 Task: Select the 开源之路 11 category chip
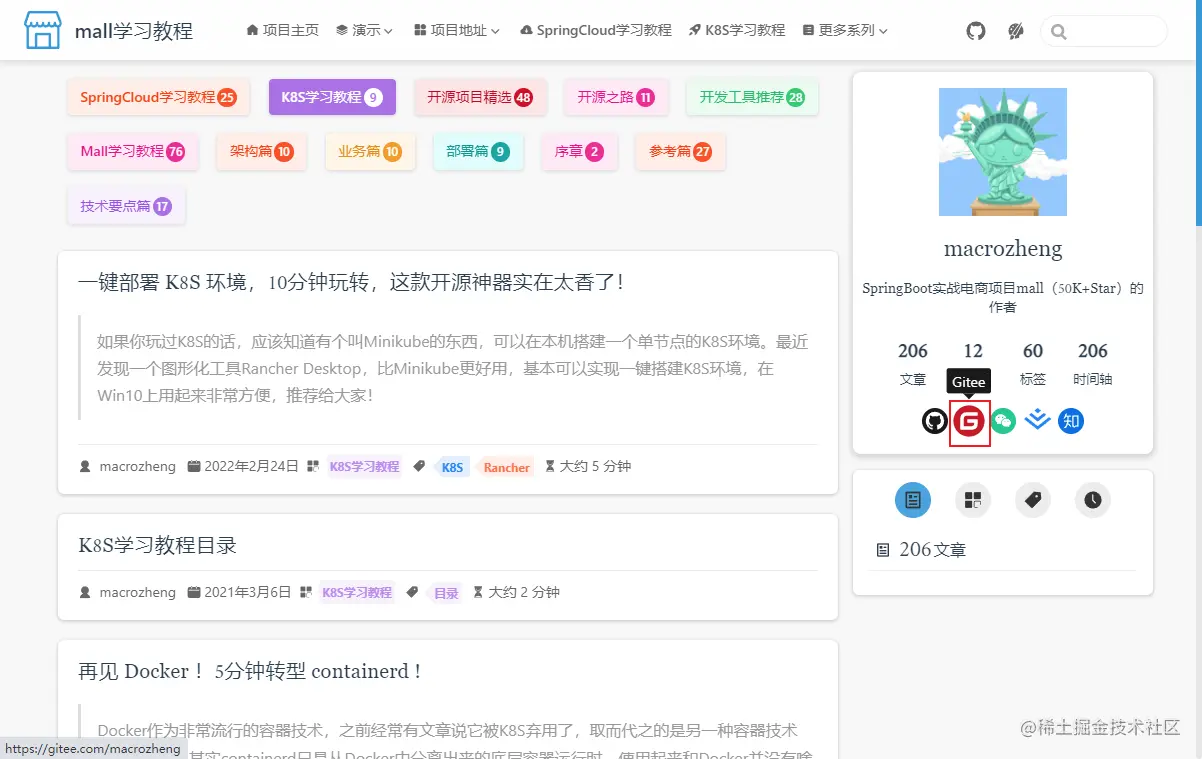616,97
